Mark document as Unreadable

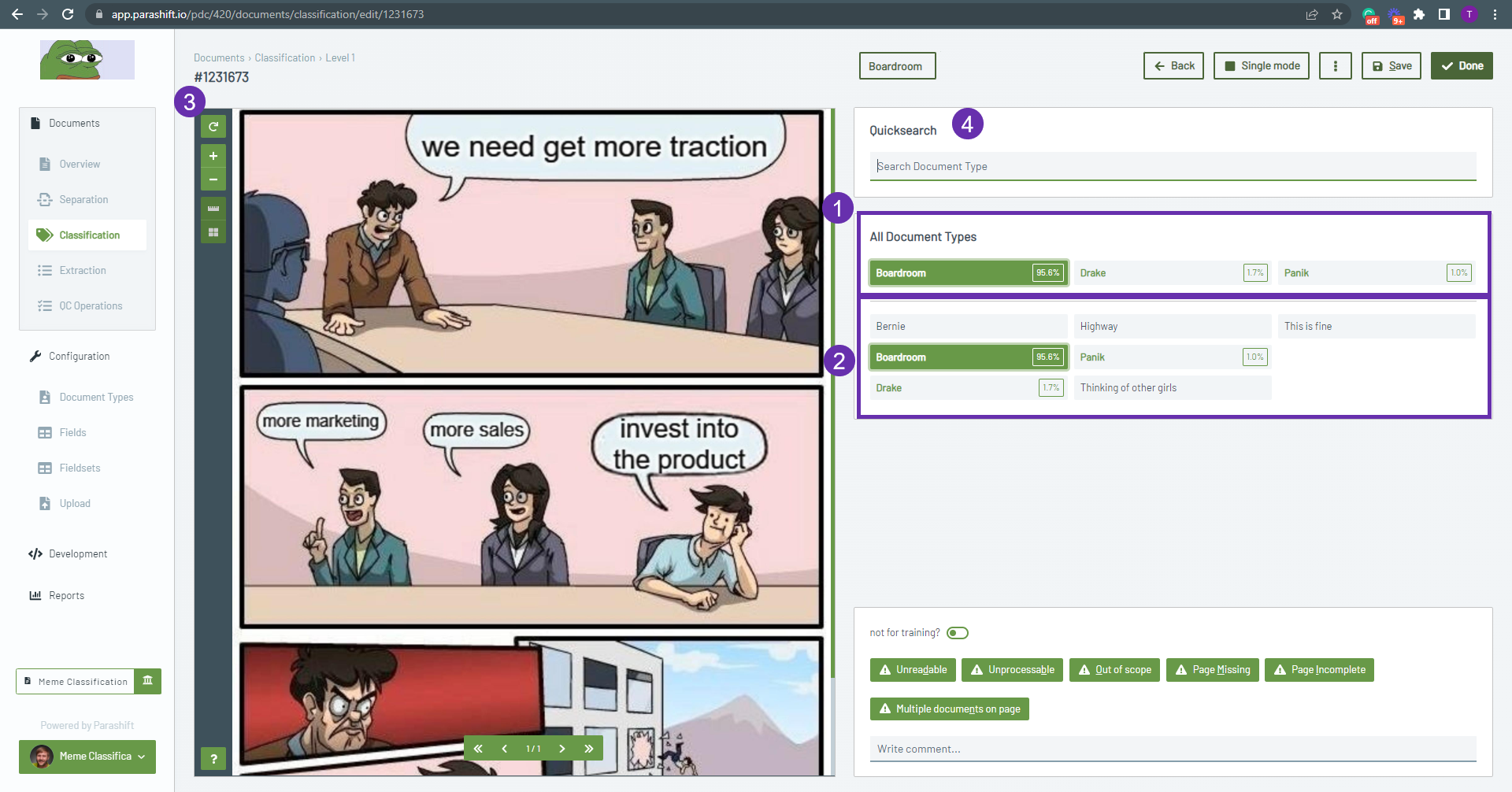click(x=913, y=670)
